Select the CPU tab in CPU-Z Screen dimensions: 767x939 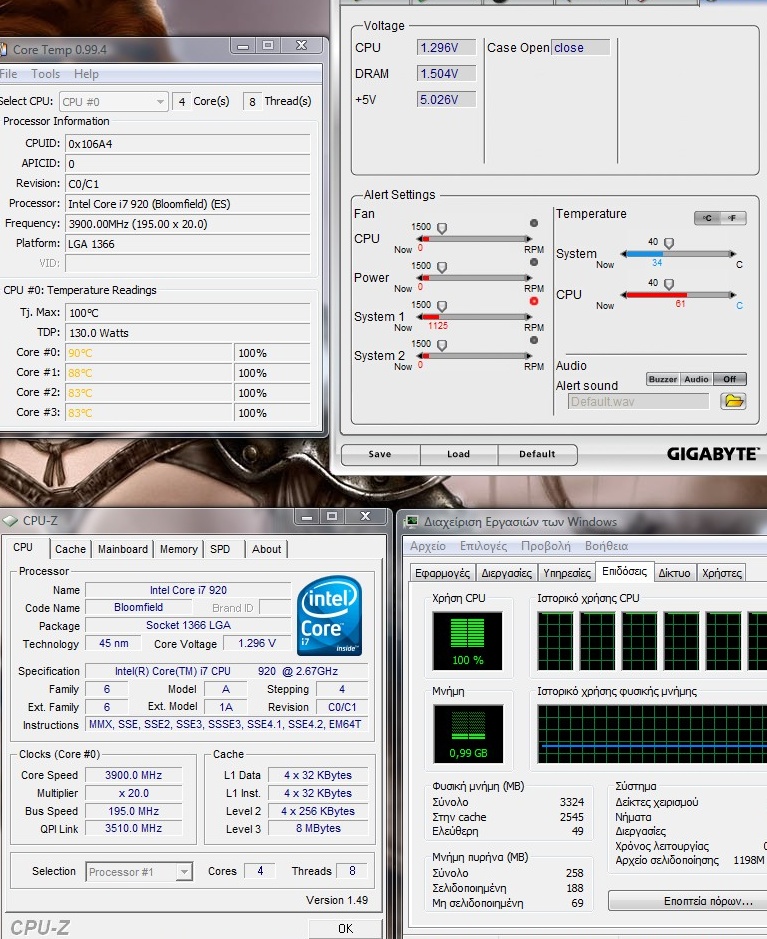(x=23, y=547)
